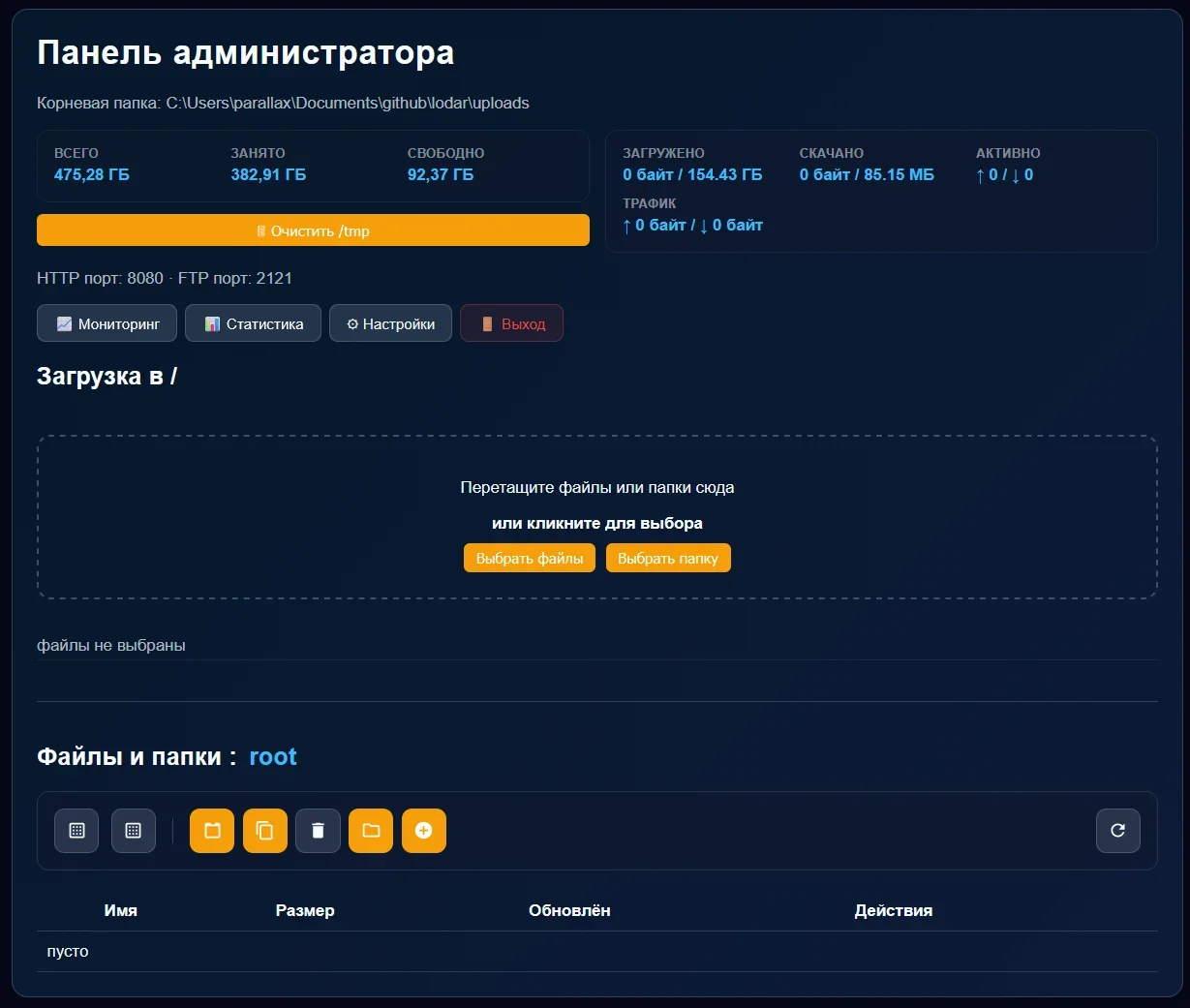Click the ТРАФИК label

[650, 203]
